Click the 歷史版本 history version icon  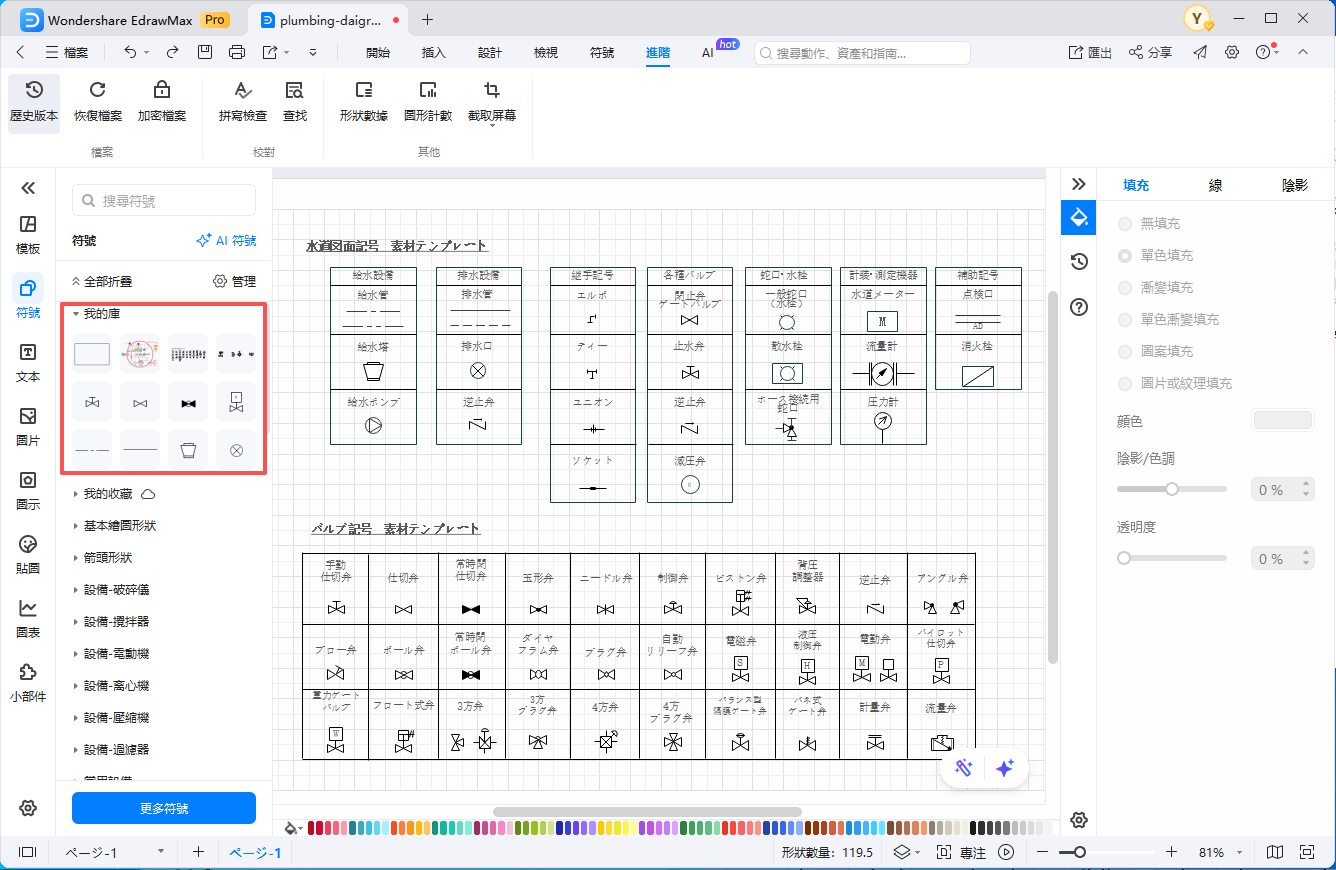pyautogui.click(x=34, y=90)
